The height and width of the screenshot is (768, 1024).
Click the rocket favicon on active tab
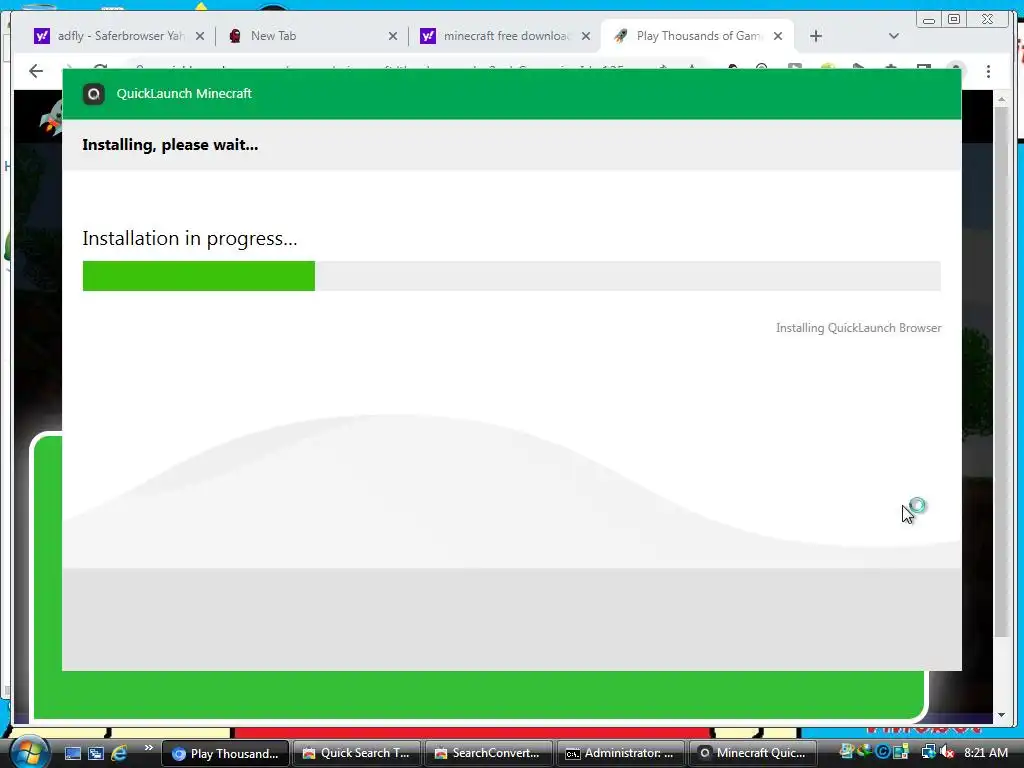point(620,36)
